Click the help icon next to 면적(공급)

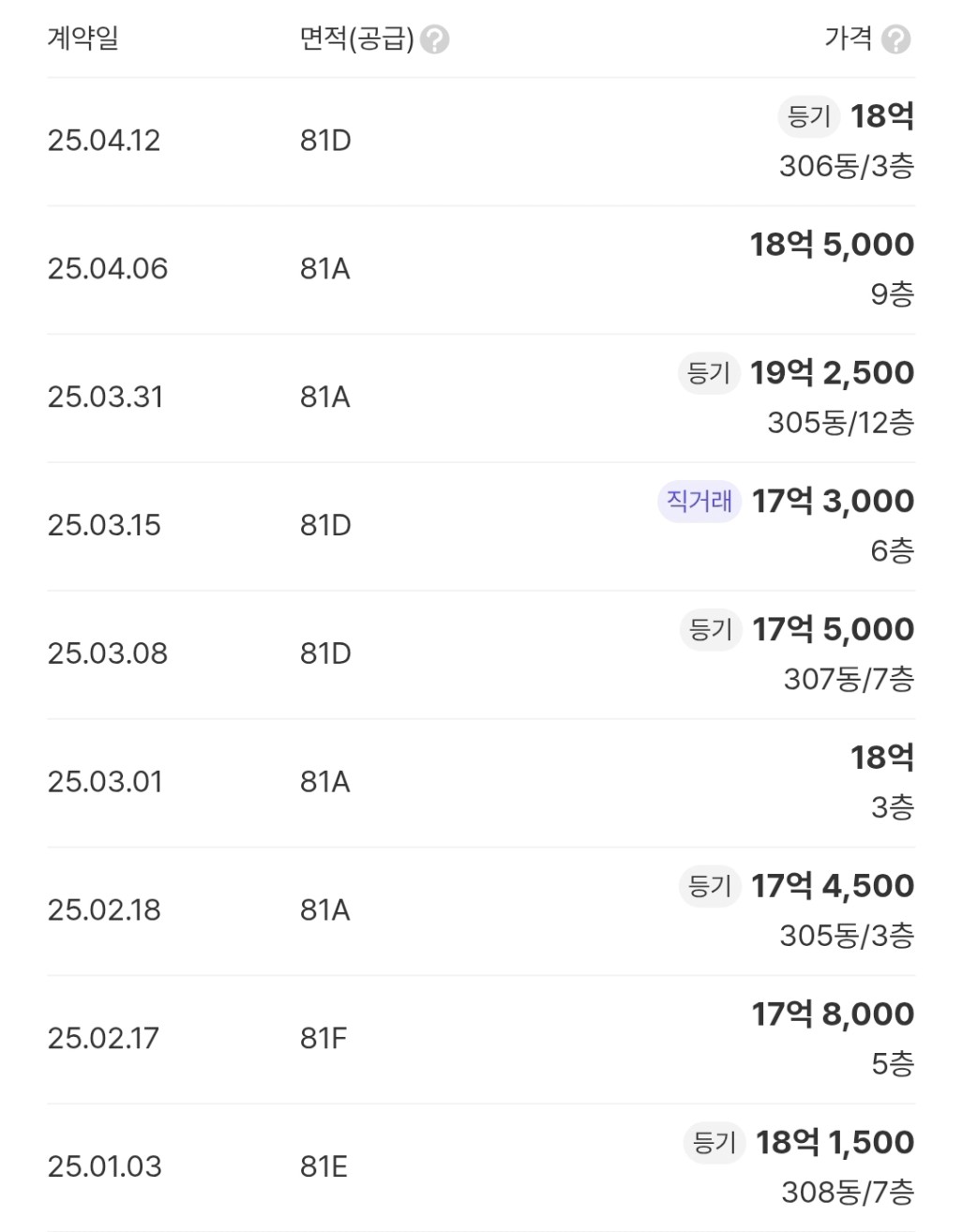coord(434,39)
